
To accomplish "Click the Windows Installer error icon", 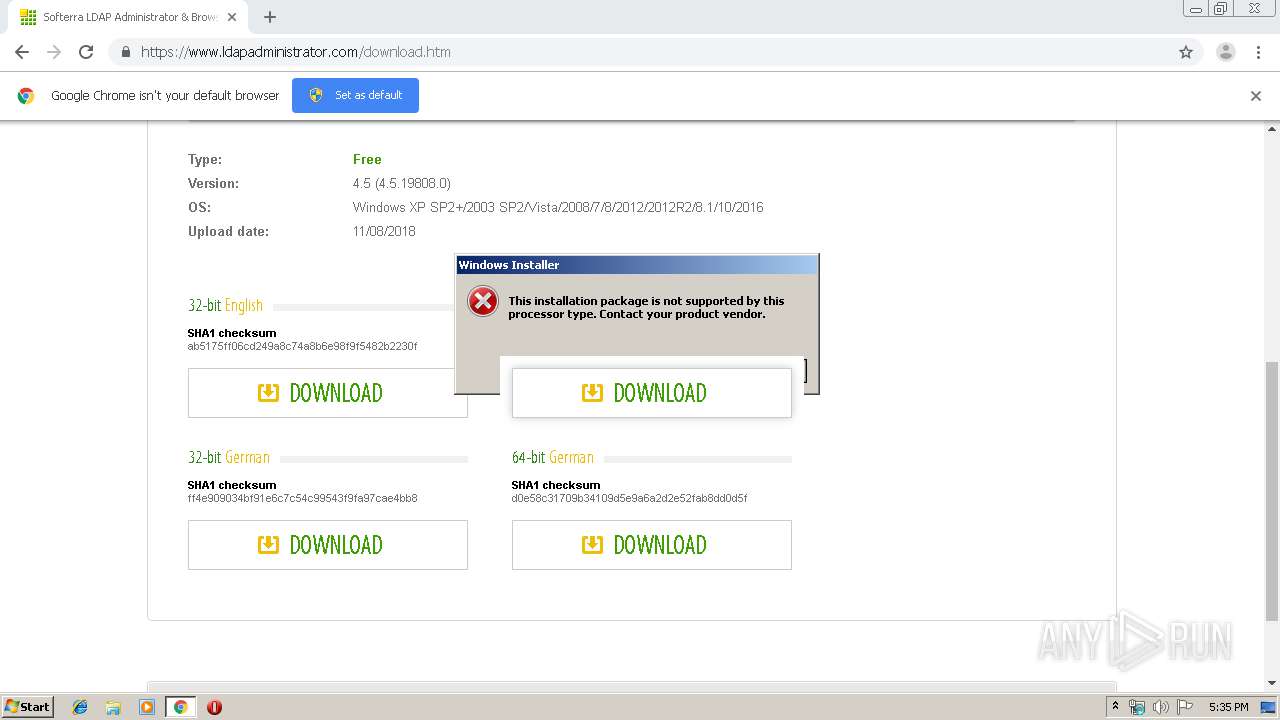I will click(x=483, y=301).
